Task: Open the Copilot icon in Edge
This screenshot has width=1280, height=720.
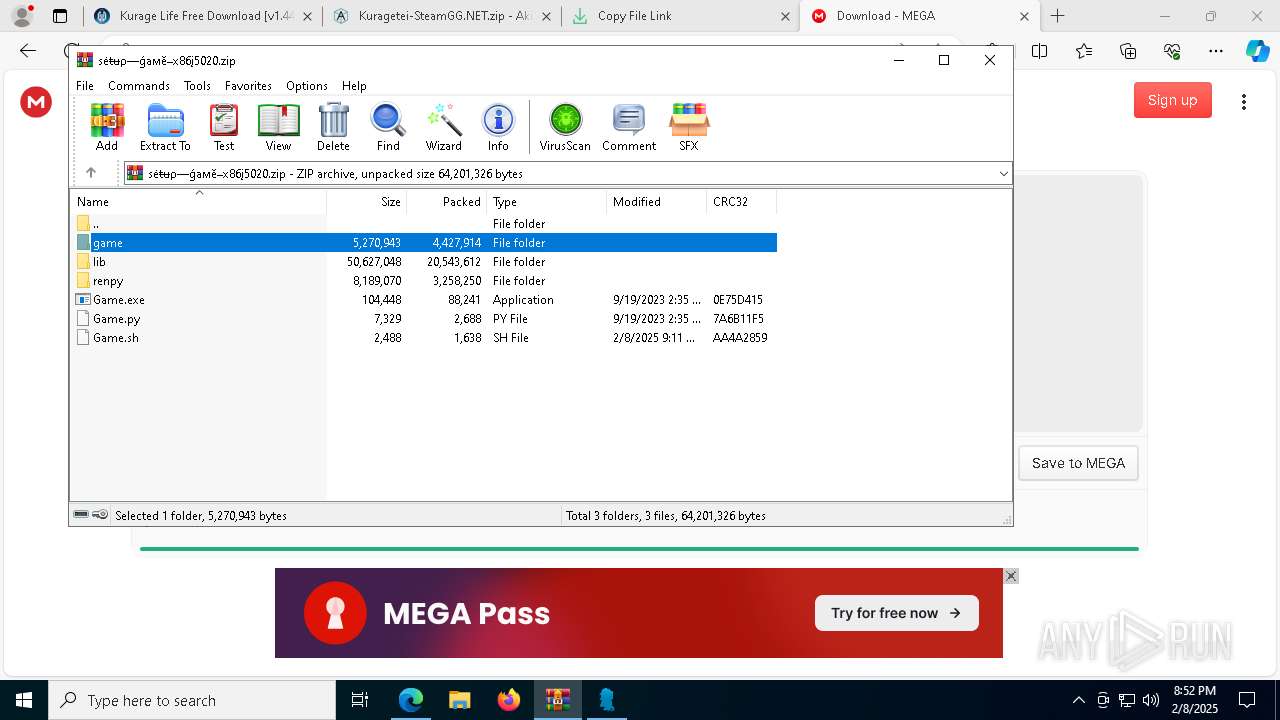Action: pyautogui.click(x=1258, y=51)
